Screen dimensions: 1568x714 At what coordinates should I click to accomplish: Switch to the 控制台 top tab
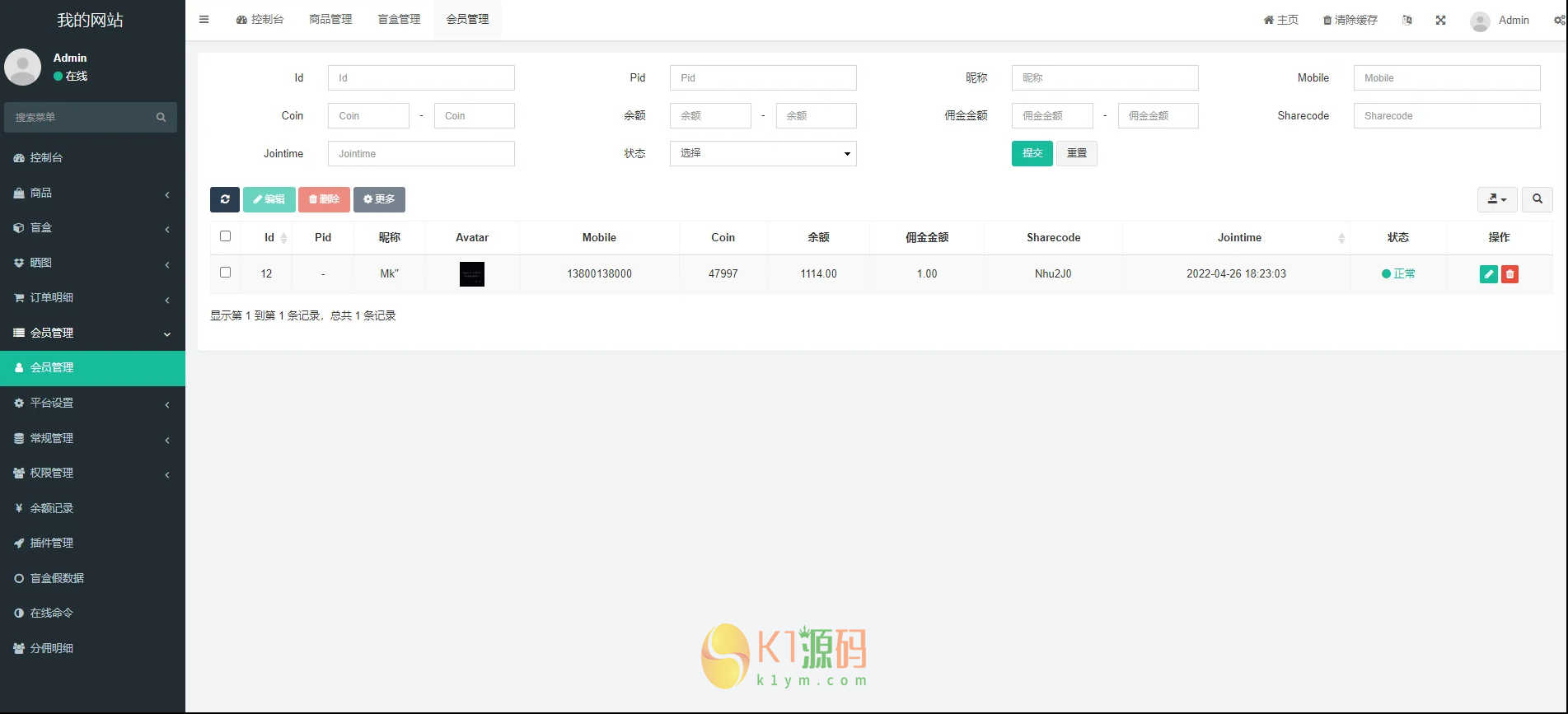(260, 20)
